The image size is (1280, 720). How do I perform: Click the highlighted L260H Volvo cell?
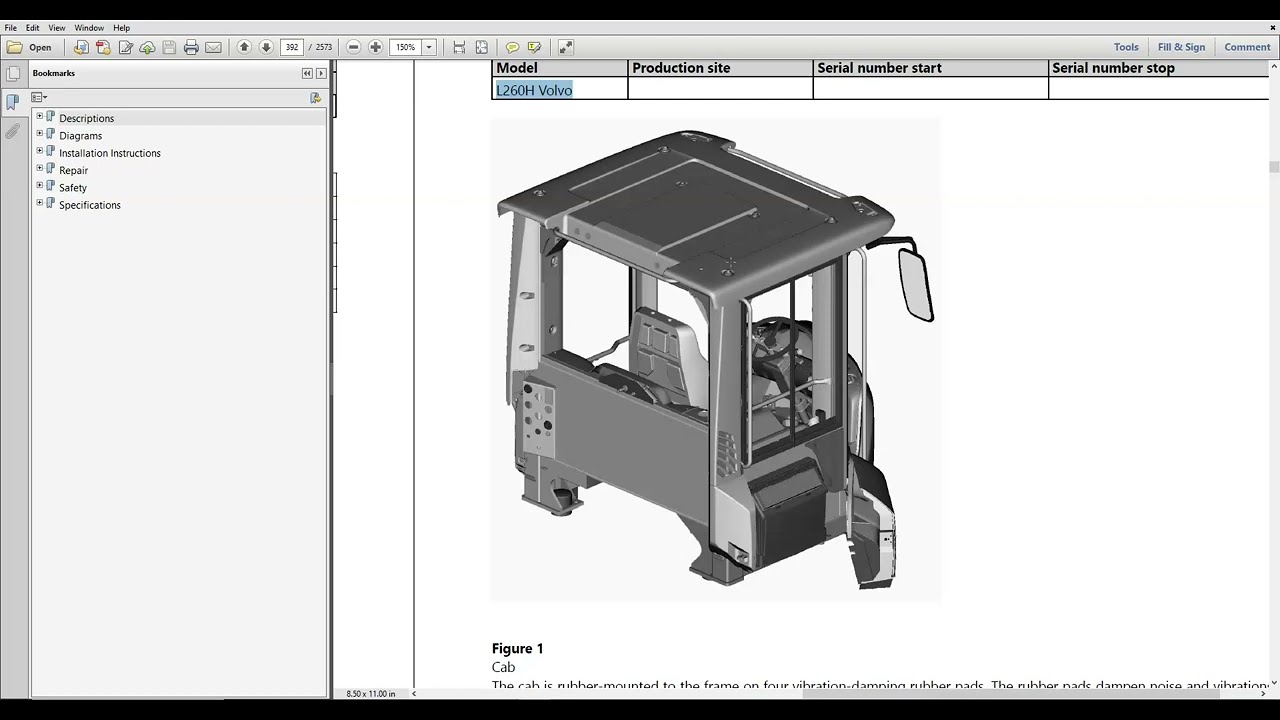(x=534, y=90)
